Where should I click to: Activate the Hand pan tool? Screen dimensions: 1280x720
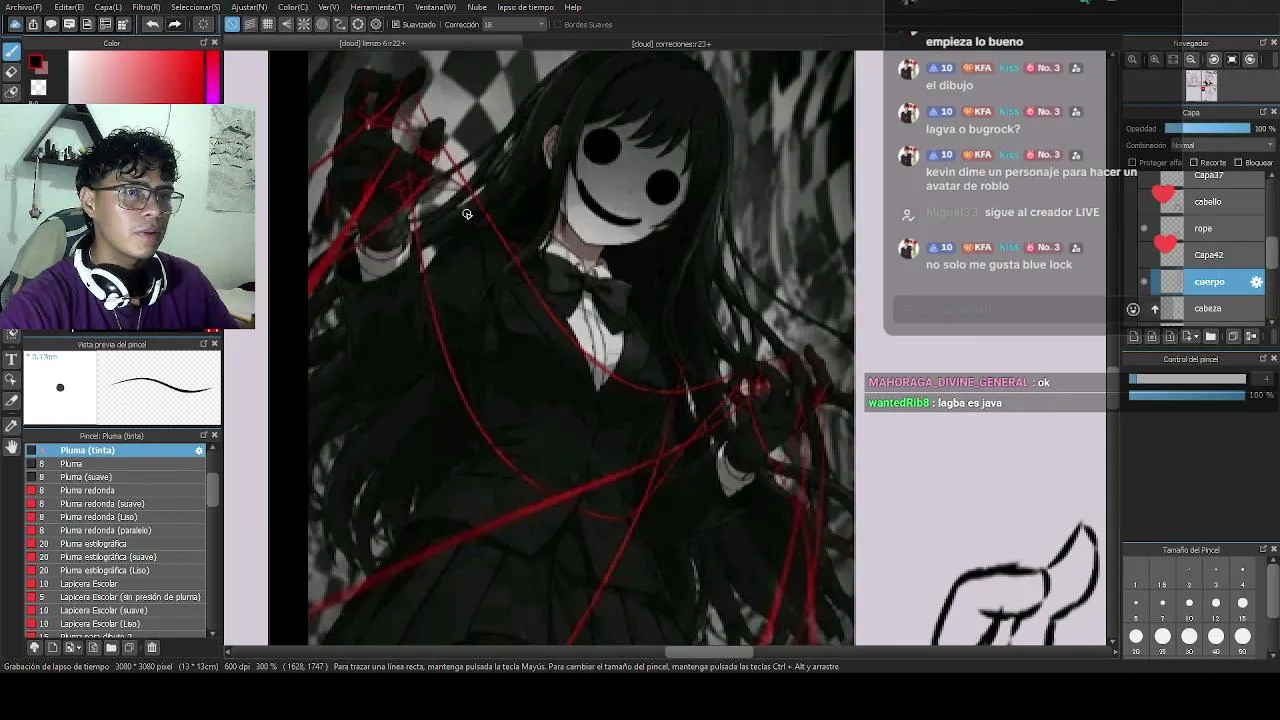click(x=12, y=447)
